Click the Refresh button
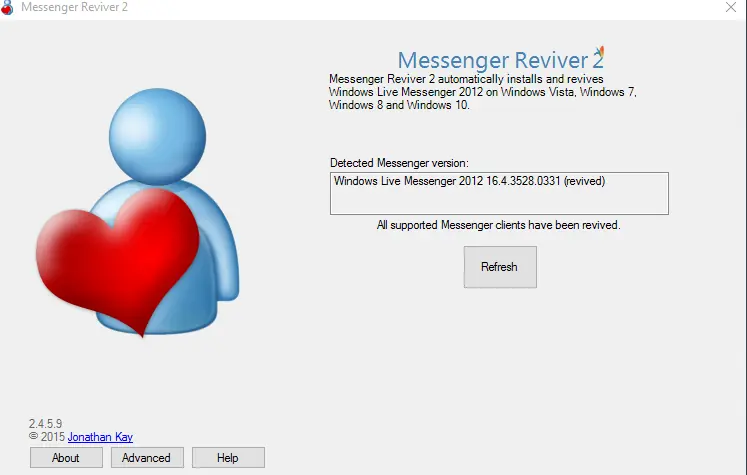The image size is (747, 475). click(x=500, y=267)
